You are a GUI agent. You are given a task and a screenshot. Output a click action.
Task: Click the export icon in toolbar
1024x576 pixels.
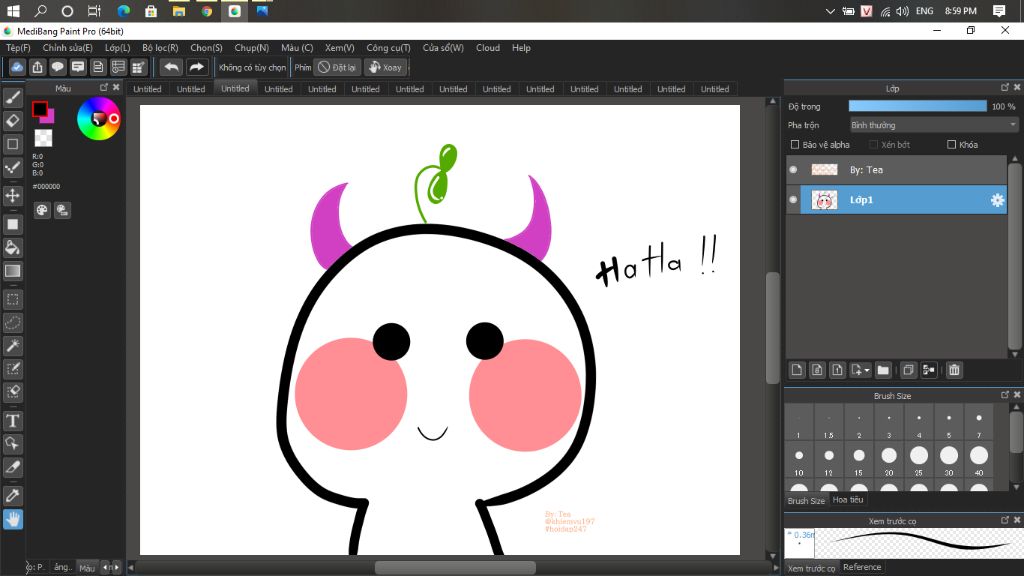coord(37,67)
